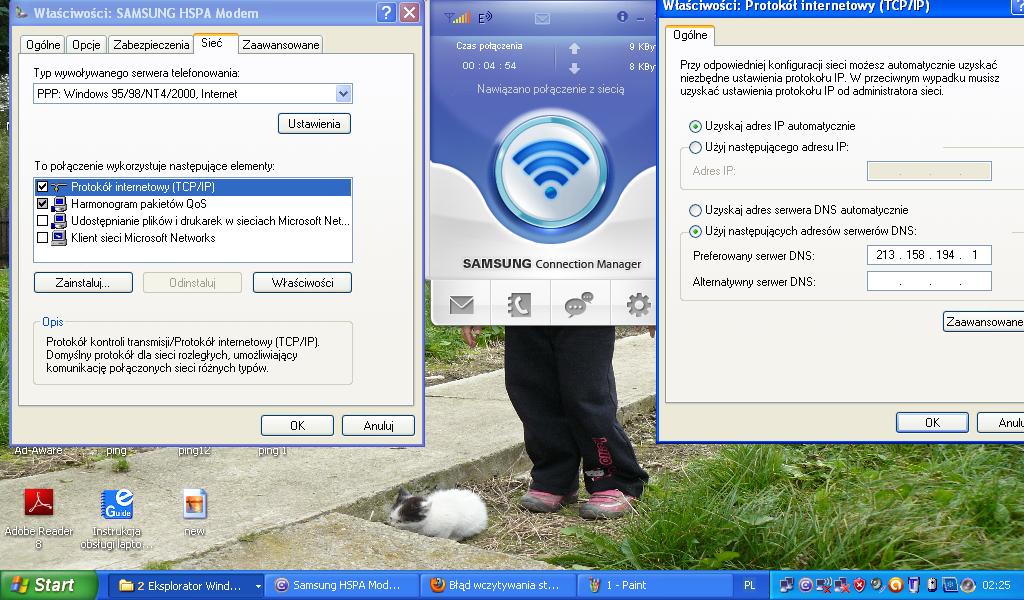Switch to the Ogólne tab in HSPA Modem
The height and width of the screenshot is (600, 1024).
click(x=43, y=44)
